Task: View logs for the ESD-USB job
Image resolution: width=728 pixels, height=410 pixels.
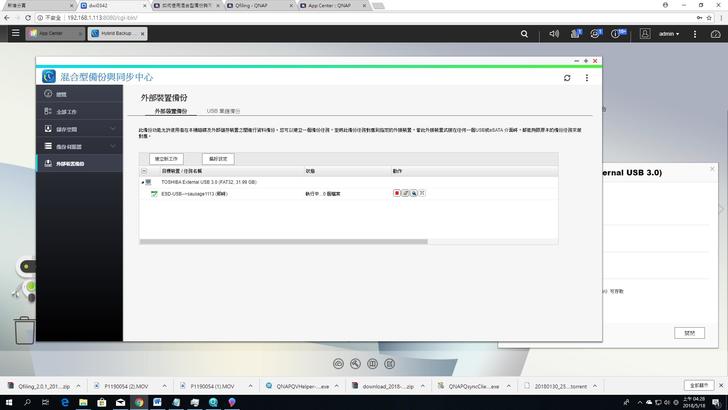Action: [x=413, y=193]
